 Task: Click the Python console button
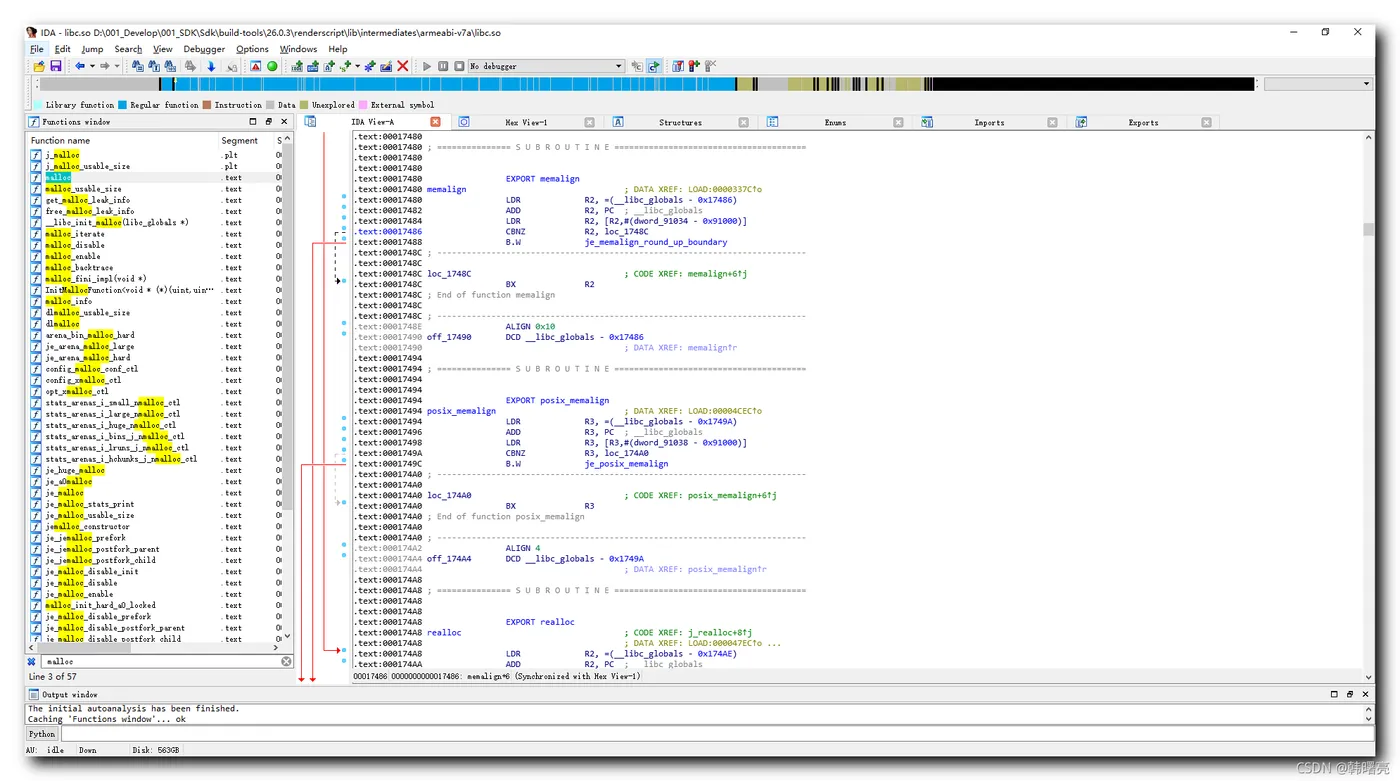(x=42, y=734)
